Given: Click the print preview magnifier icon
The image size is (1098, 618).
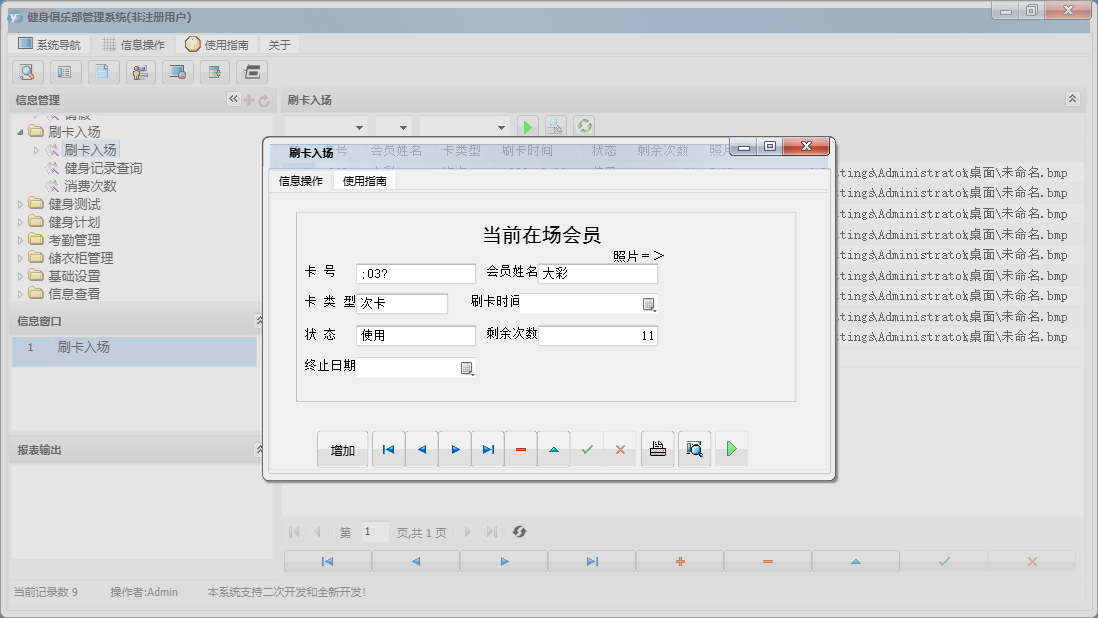Looking at the screenshot, I should coord(694,450).
